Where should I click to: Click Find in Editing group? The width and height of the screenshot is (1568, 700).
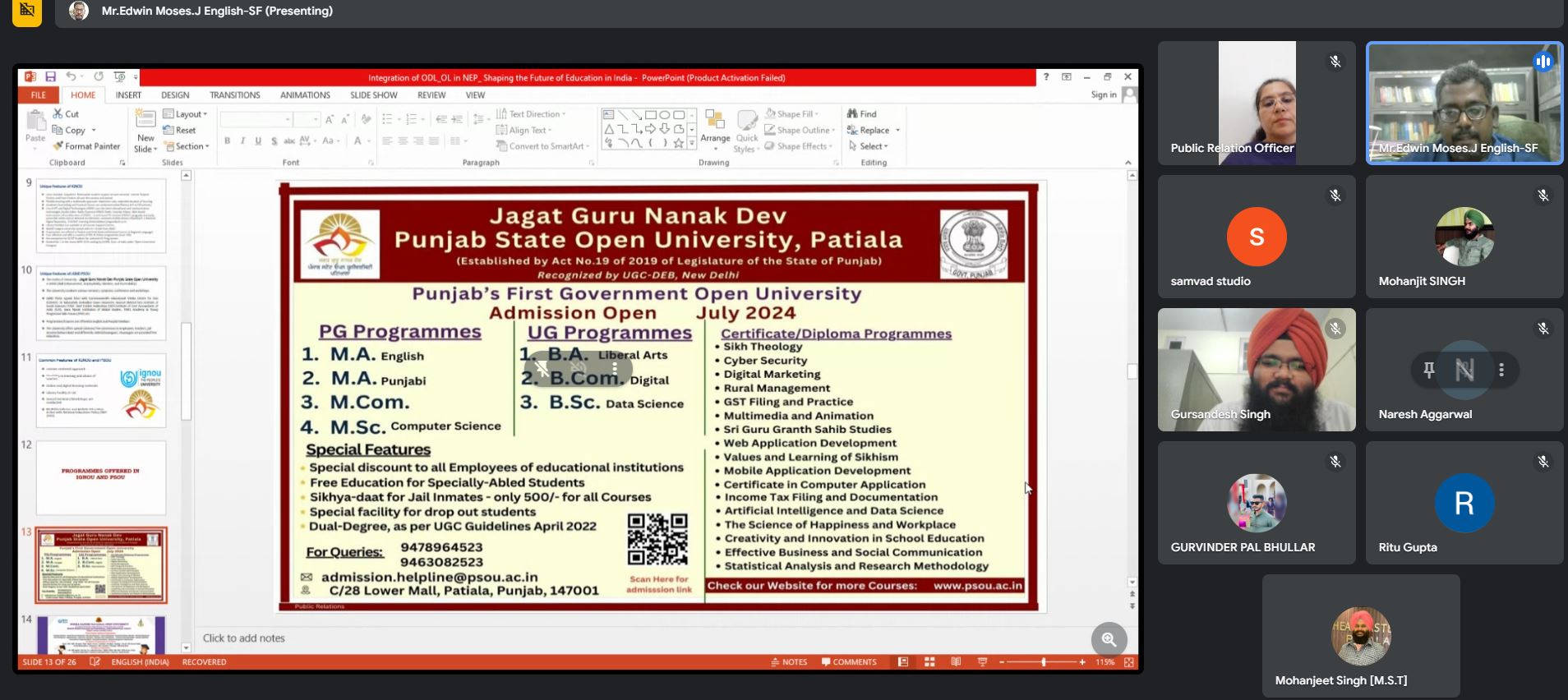(862, 114)
